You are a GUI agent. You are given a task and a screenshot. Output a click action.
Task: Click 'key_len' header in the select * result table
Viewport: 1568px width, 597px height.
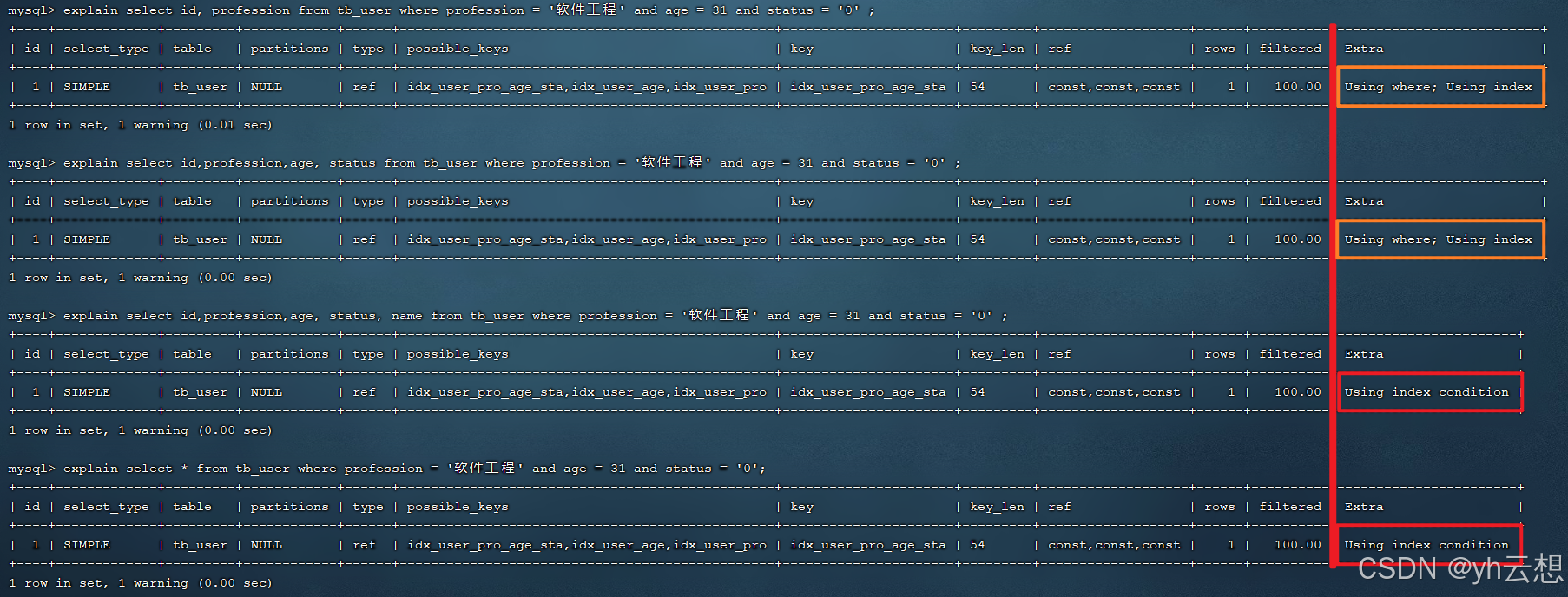point(998,507)
